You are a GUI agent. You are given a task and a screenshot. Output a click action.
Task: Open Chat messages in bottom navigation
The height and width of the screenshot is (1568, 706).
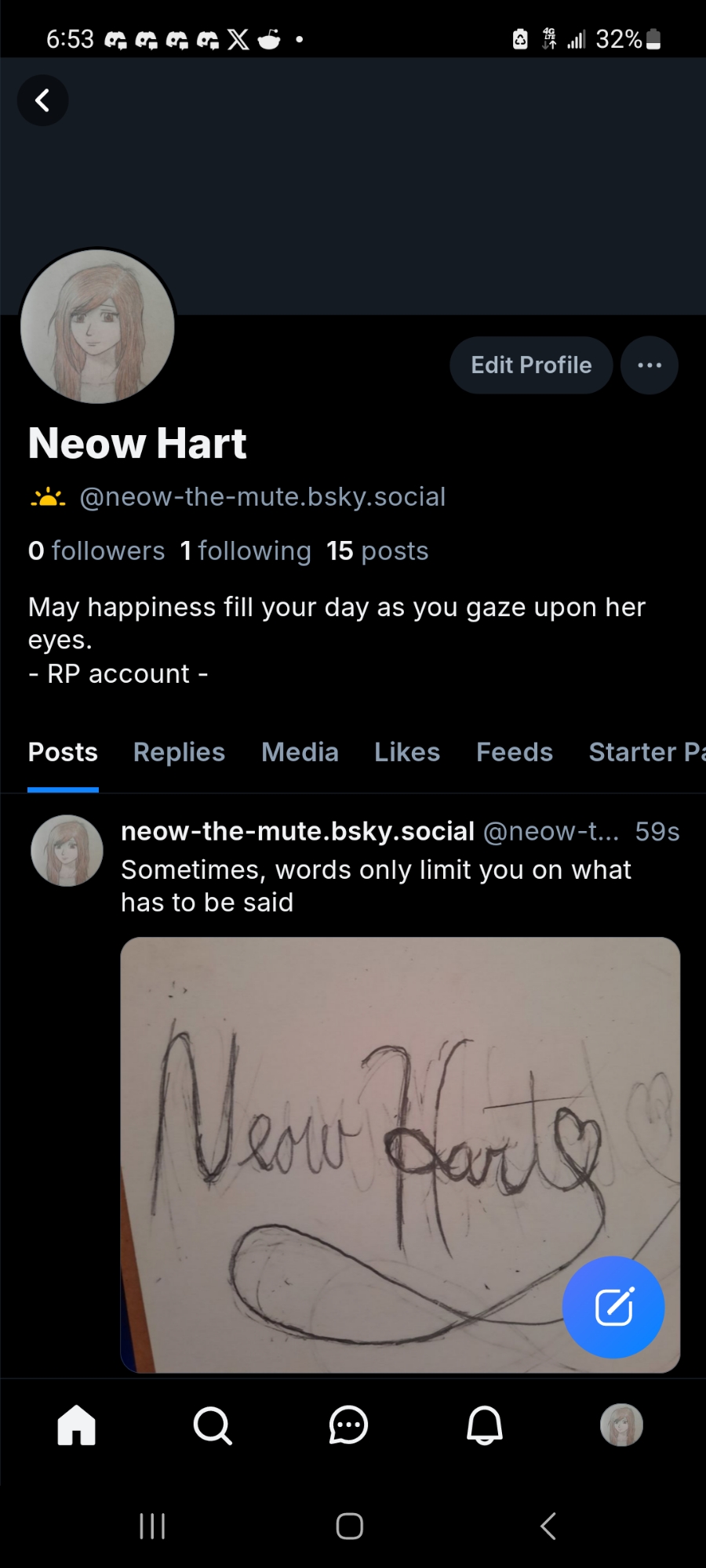[x=348, y=1425]
